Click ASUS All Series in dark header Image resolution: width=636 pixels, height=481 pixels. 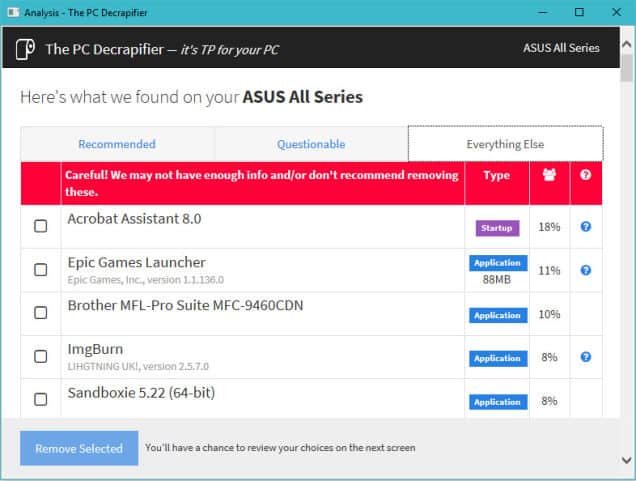561,48
